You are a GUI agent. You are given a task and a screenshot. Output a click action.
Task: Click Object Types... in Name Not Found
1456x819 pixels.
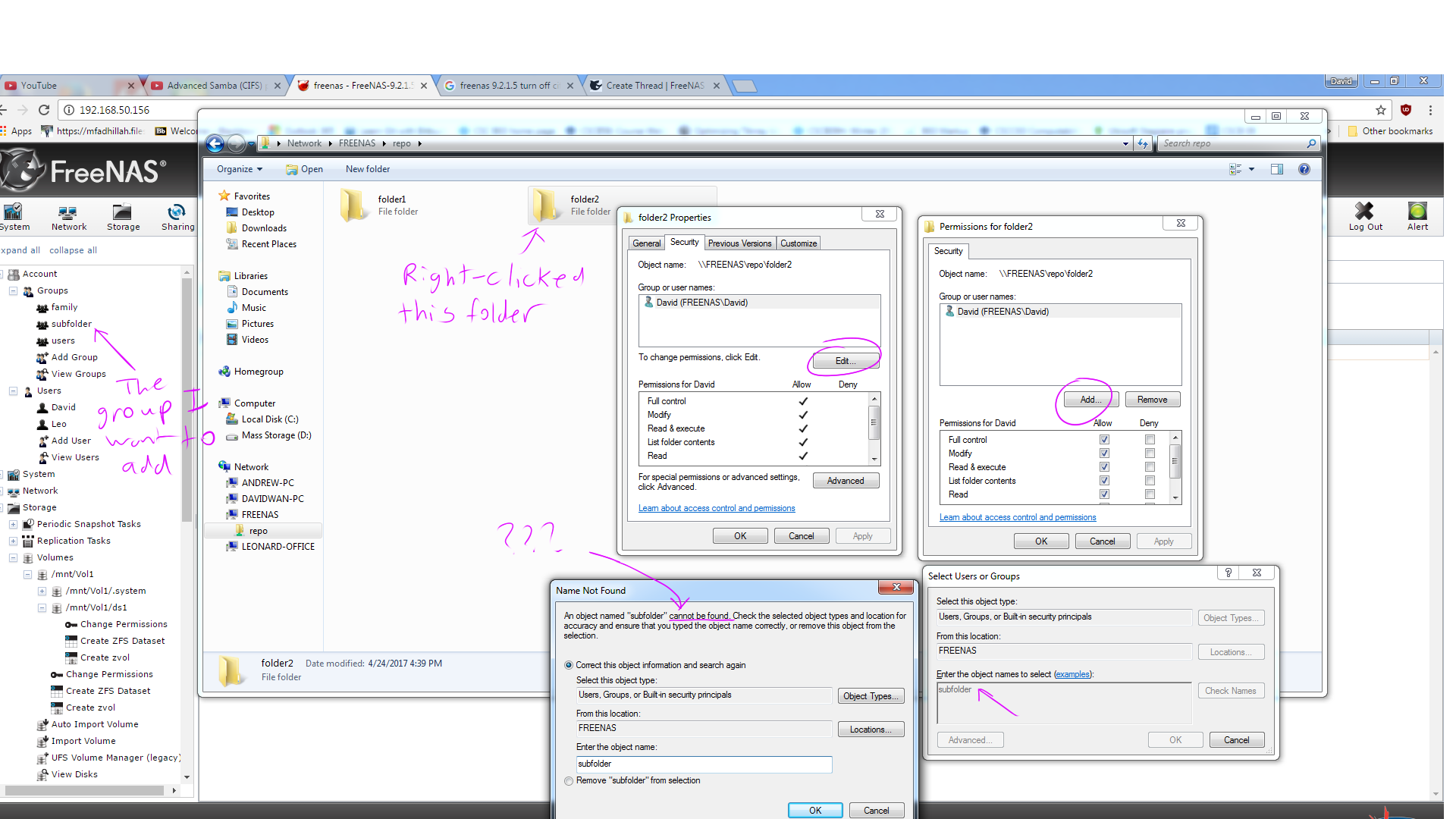871,696
